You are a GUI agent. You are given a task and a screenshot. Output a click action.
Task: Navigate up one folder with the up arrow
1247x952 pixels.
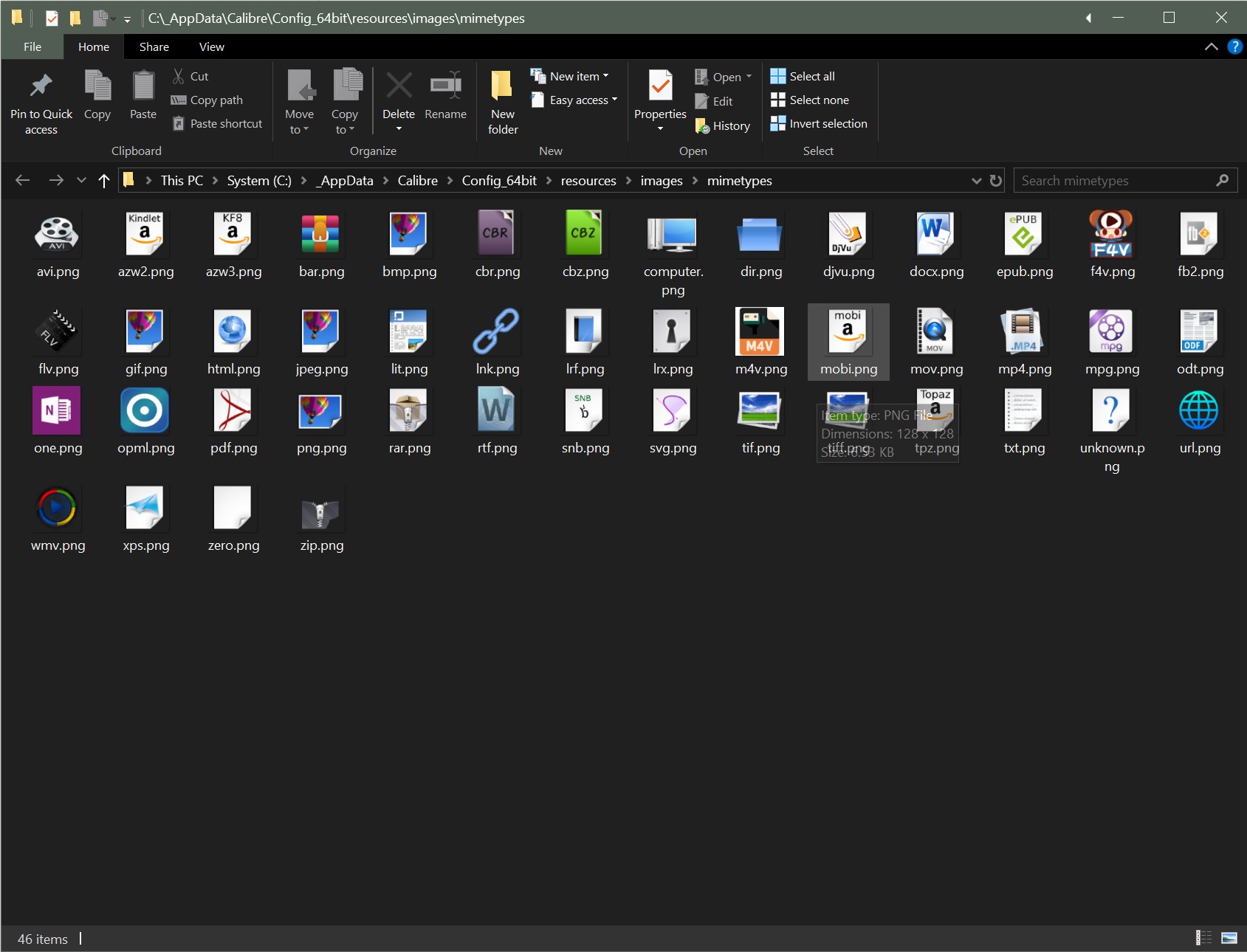(104, 181)
